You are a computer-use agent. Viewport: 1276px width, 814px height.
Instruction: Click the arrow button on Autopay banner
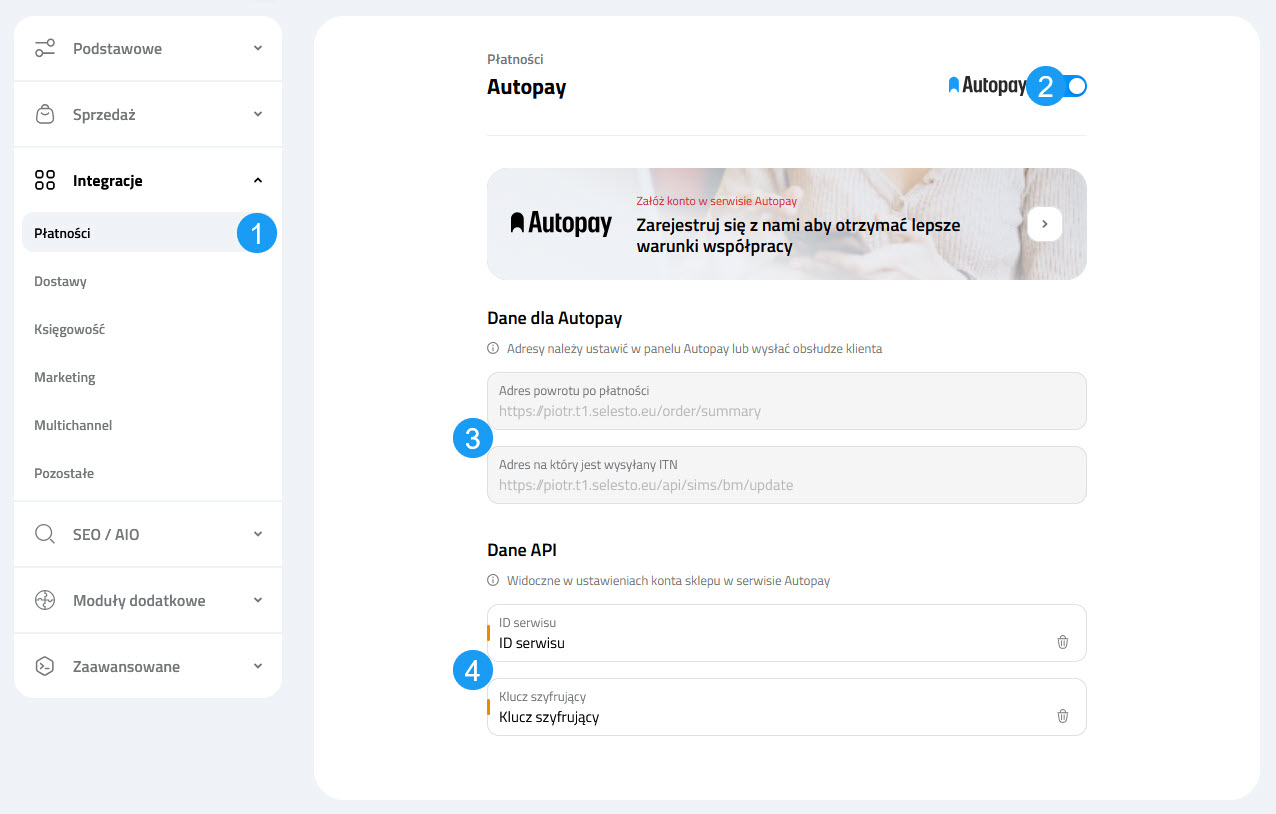click(1044, 224)
